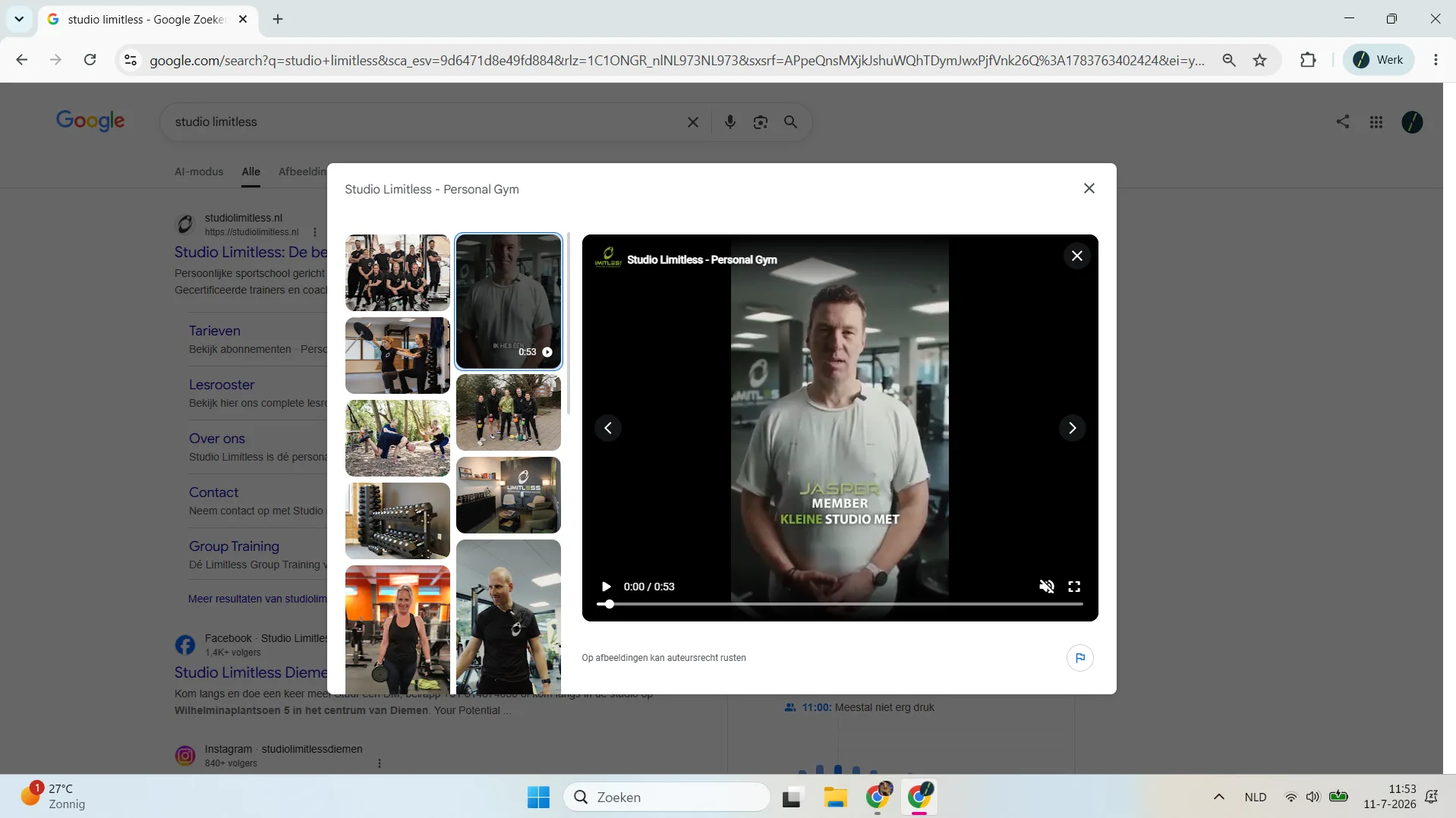
Task: Open the Google homepage logo
Action: point(90,121)
